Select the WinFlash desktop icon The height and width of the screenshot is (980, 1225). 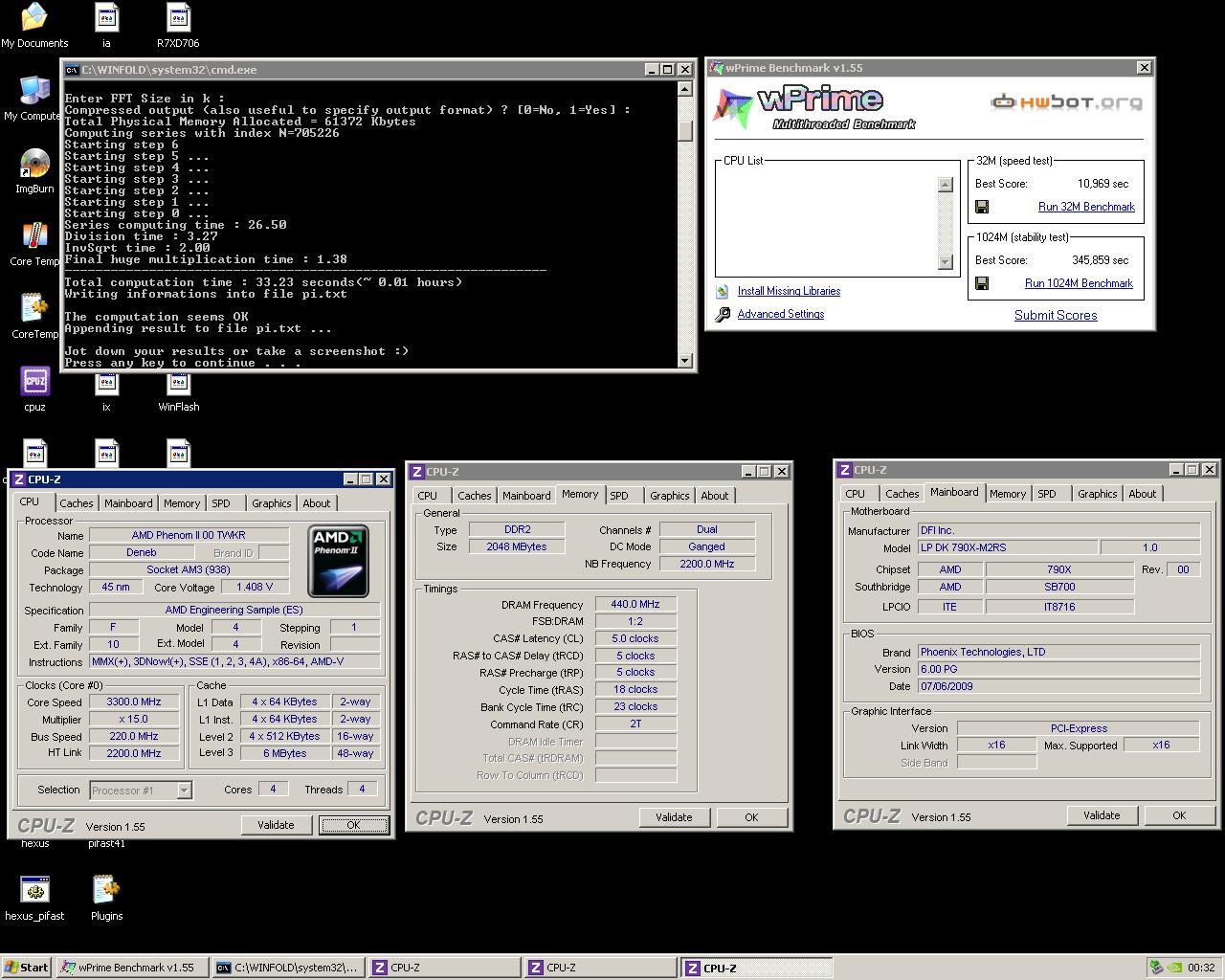click(x=178, y=385)
